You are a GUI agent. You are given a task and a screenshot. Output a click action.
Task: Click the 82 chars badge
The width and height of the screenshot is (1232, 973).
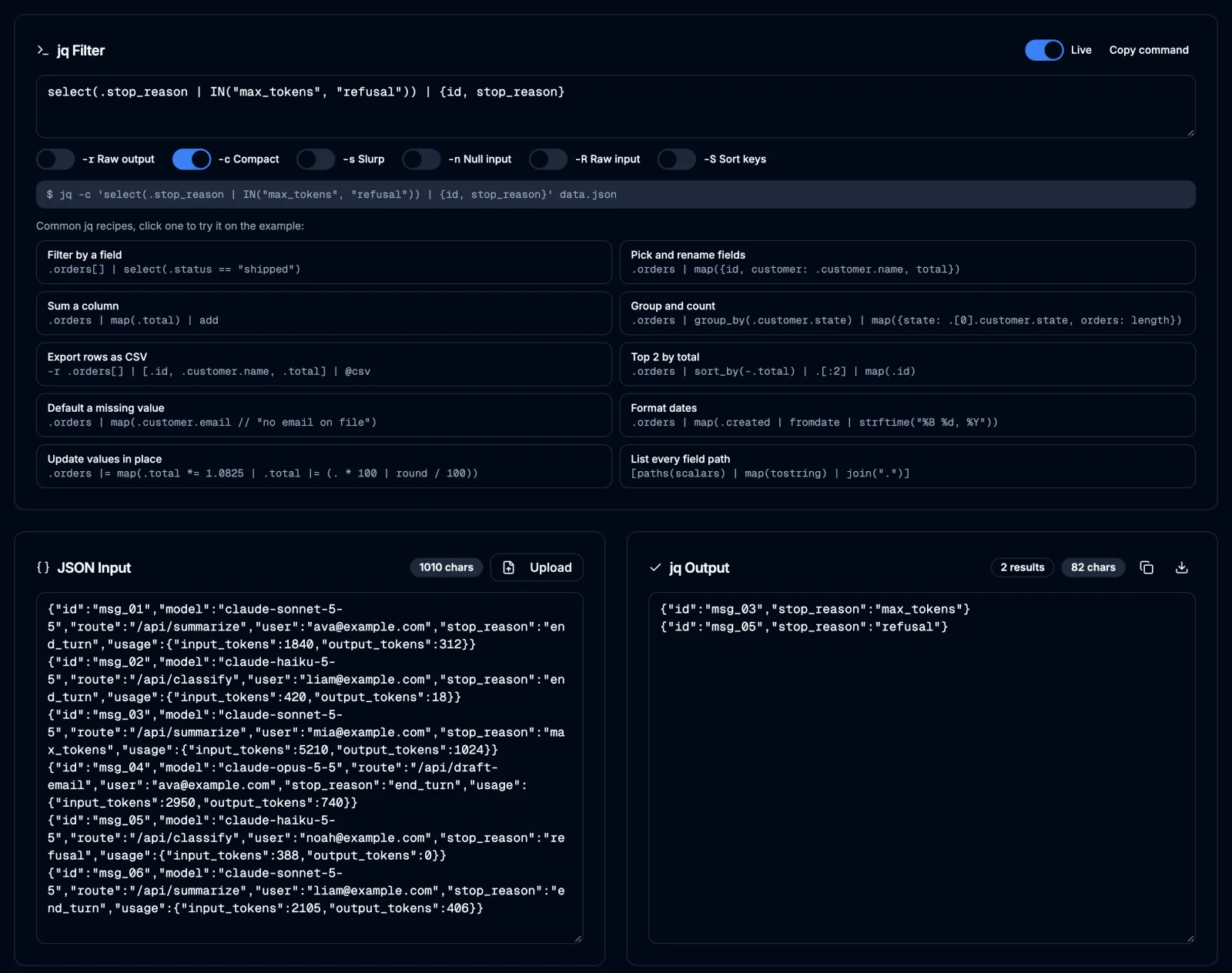[1093, 567]
